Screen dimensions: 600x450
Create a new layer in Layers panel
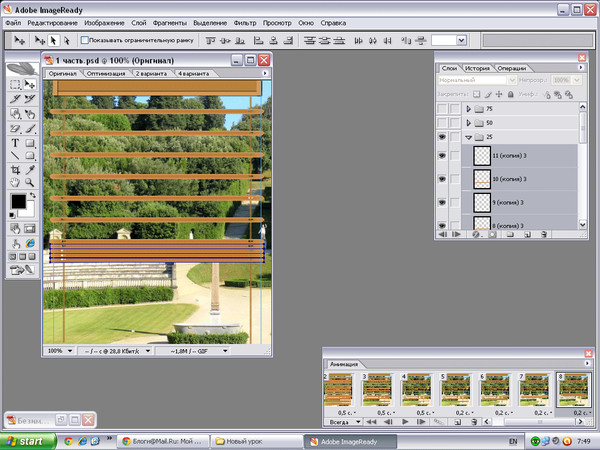[x=527, y=234]
